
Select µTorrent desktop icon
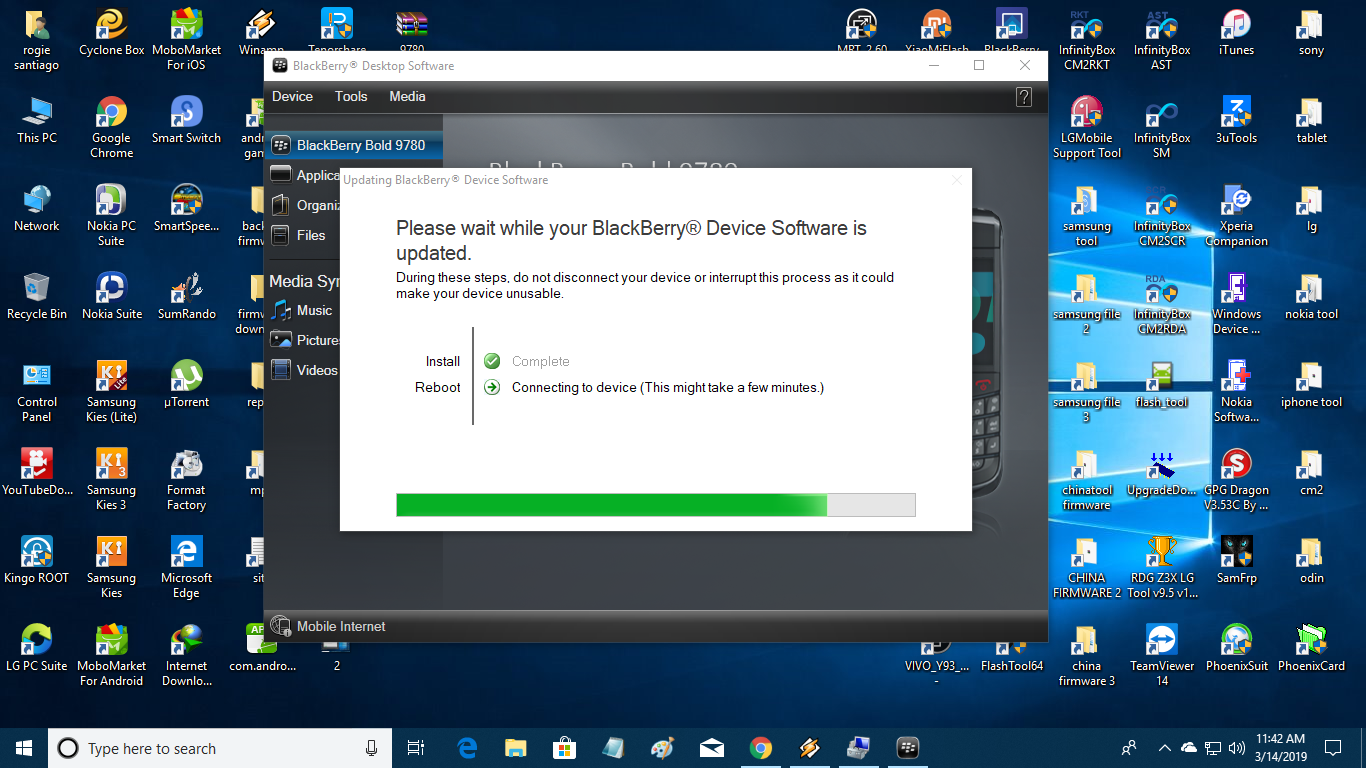pyautogui.click(x=186, y=385)
